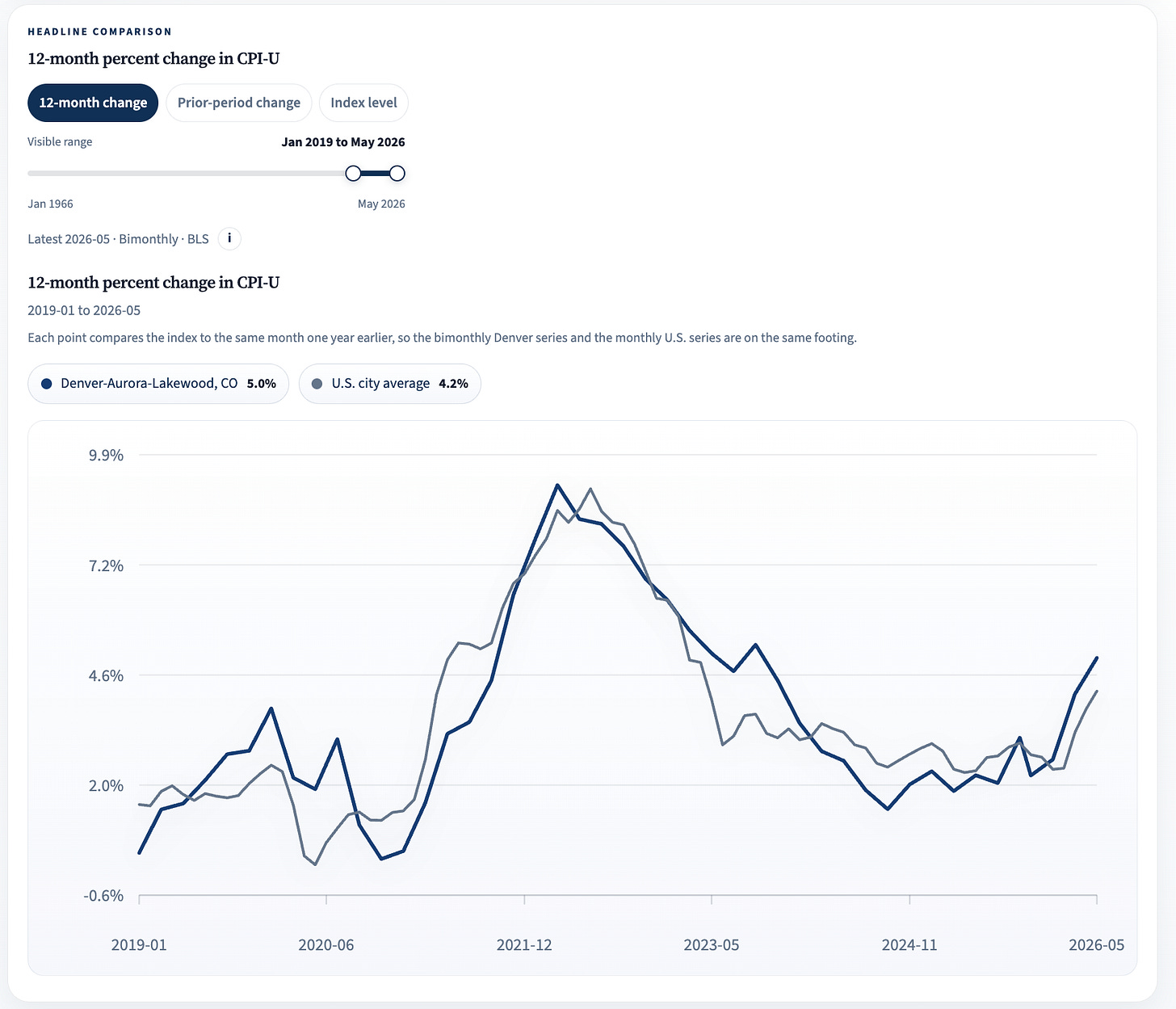
Task: Click the 'Jan 1966' slider minimum label
Action: pyautogui.click(x=50, y=204)
